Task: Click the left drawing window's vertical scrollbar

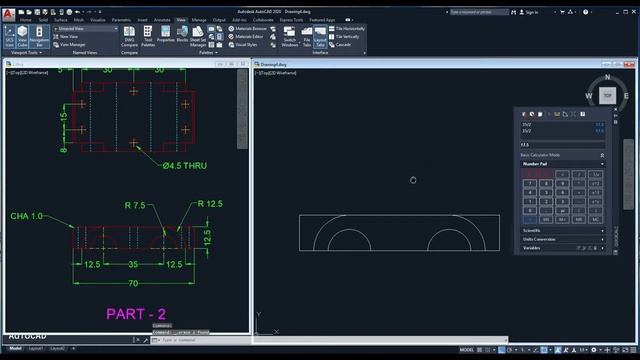Action: (x=242, y=109)
